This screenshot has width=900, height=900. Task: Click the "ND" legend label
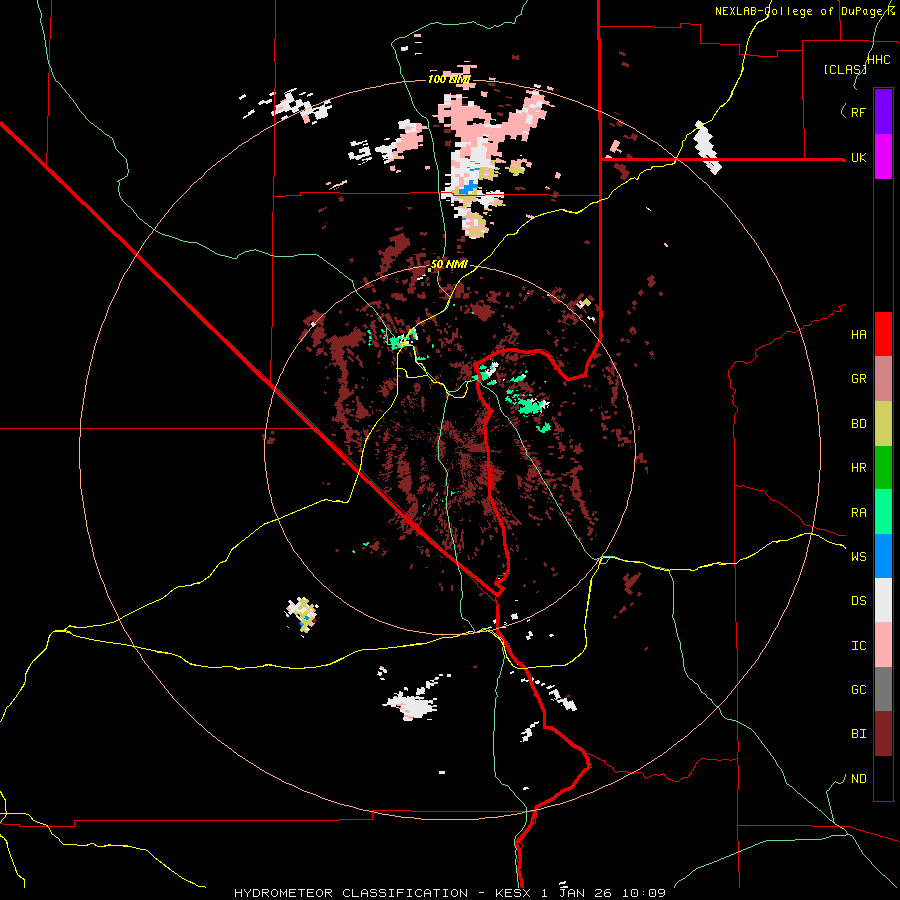click(859, 779)
